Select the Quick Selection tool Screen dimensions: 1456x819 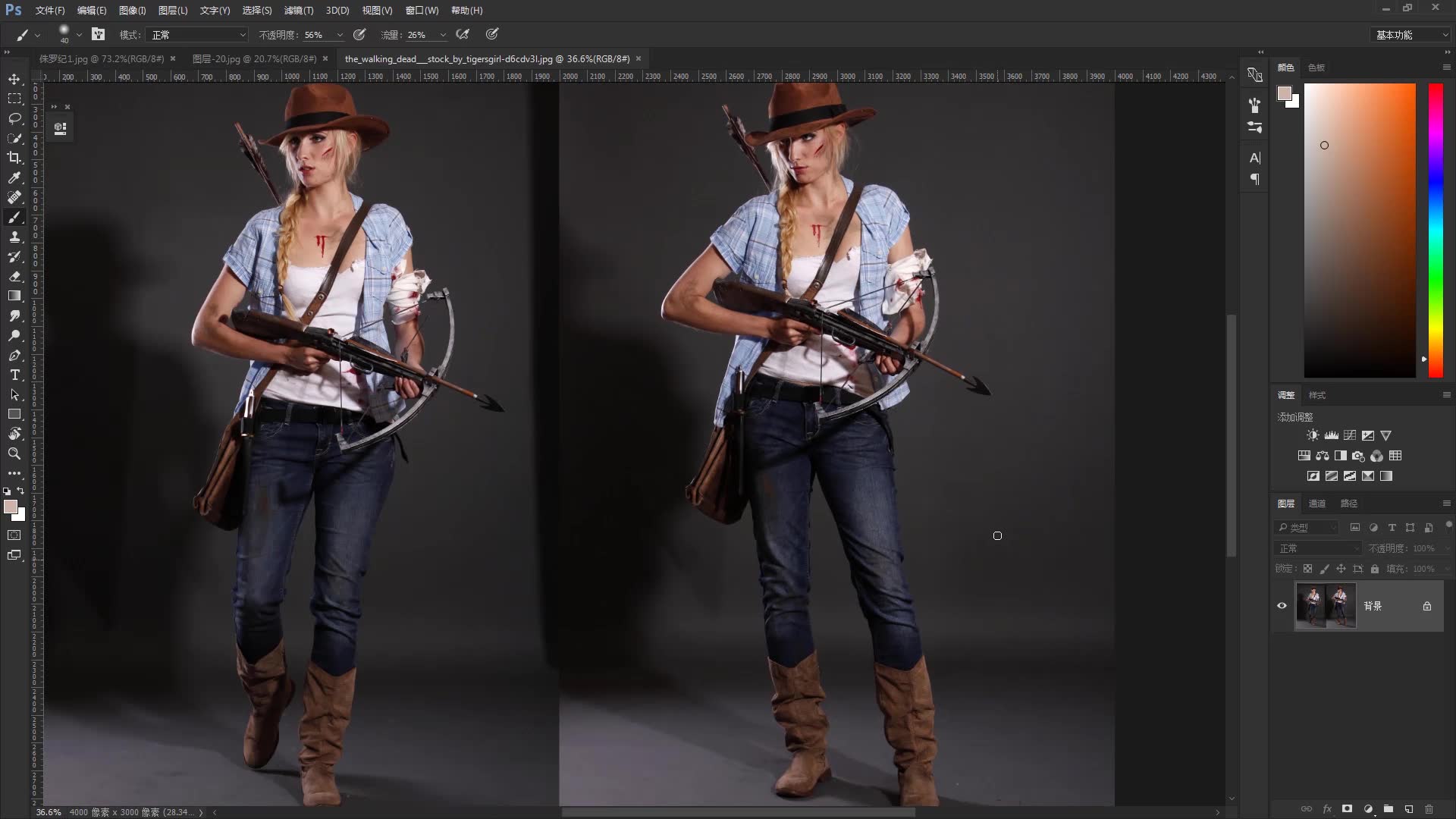click(x=14, y=138)
